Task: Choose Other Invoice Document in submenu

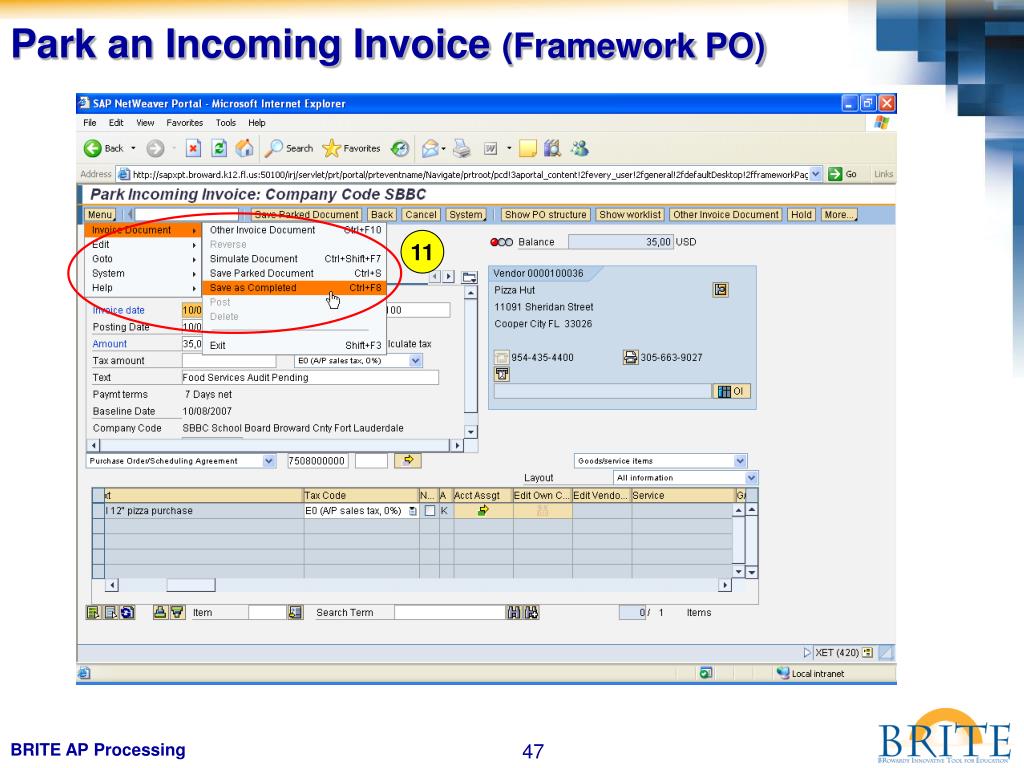Action: click(x=295, y=230)
